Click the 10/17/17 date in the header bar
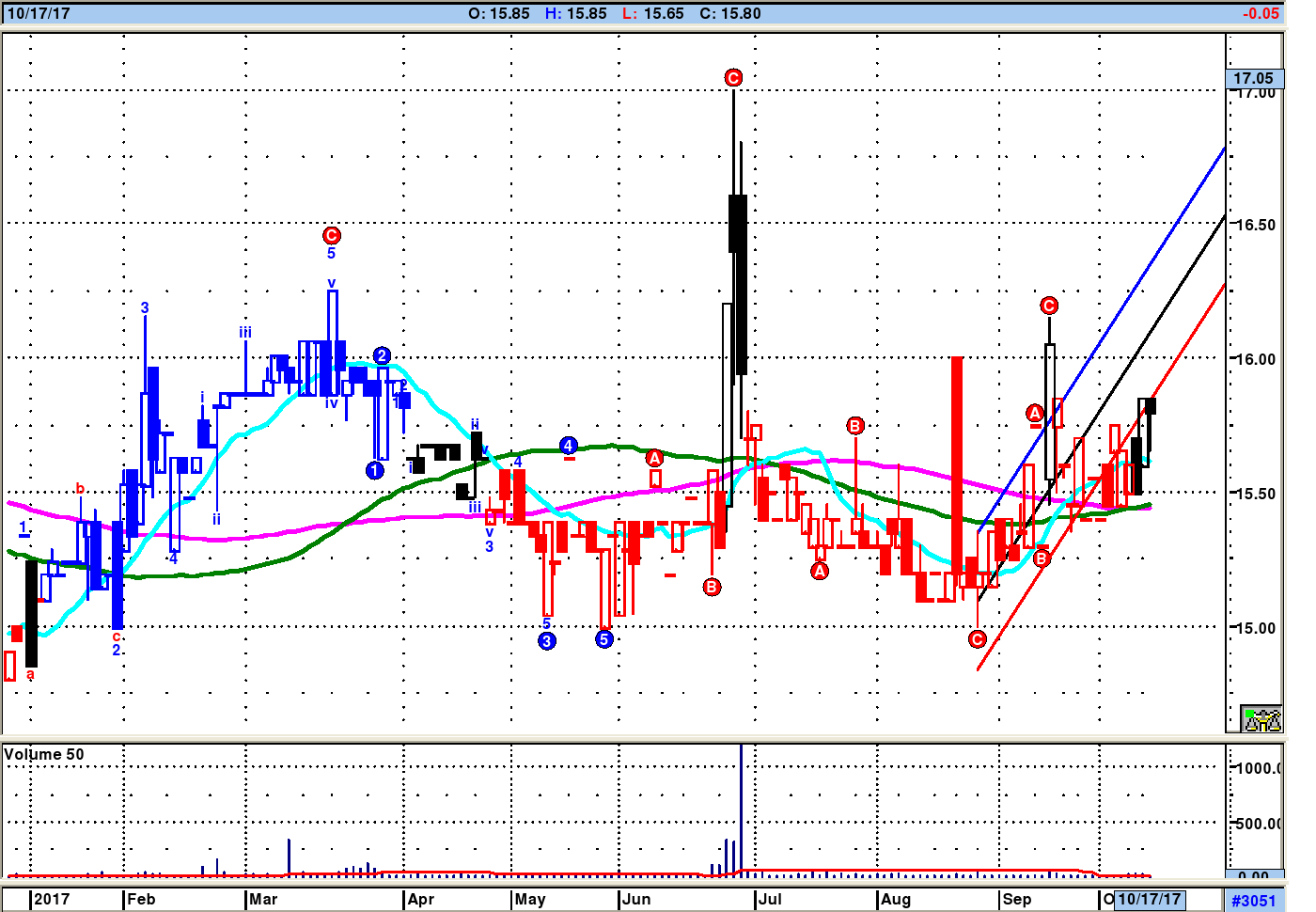Image resolution: width=1316 pixels, height=912 pixels. [38, 13]
